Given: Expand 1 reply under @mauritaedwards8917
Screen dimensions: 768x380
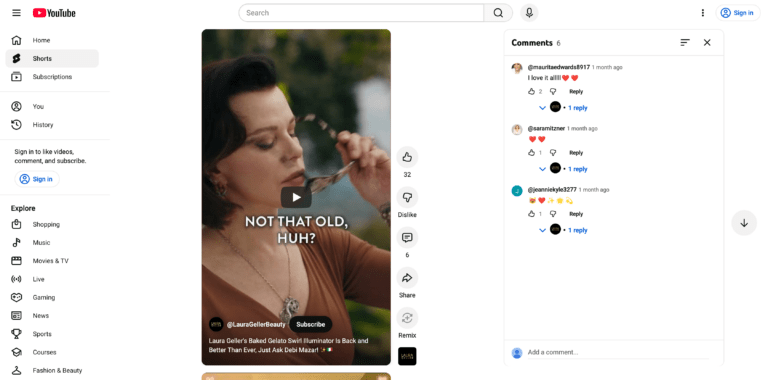Looking at the screenshot, I should (x=563, y=107).
